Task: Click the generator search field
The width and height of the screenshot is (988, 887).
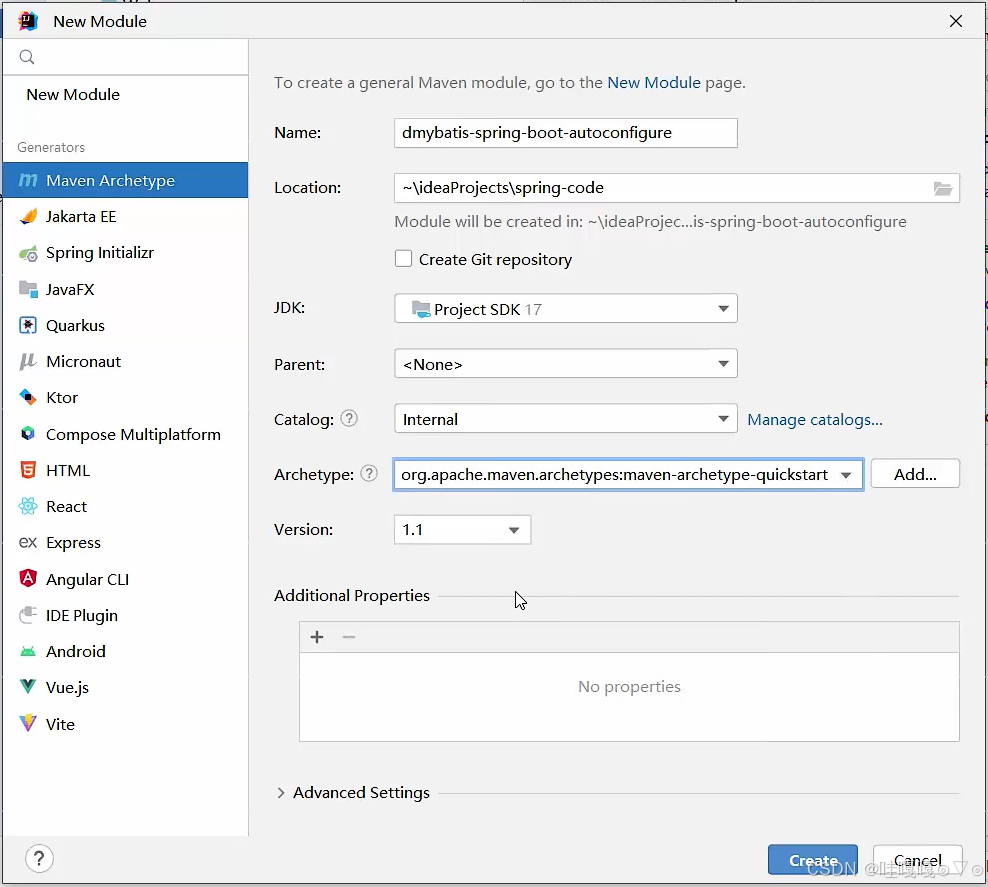Action: pos(125,57)
